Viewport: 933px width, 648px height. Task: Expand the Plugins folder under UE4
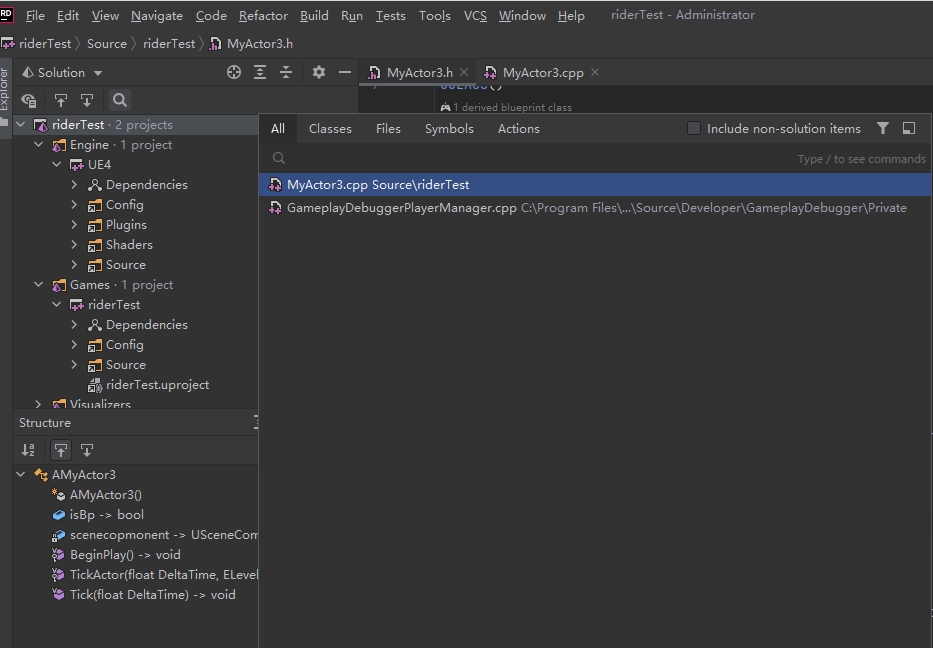click(74, 225)
